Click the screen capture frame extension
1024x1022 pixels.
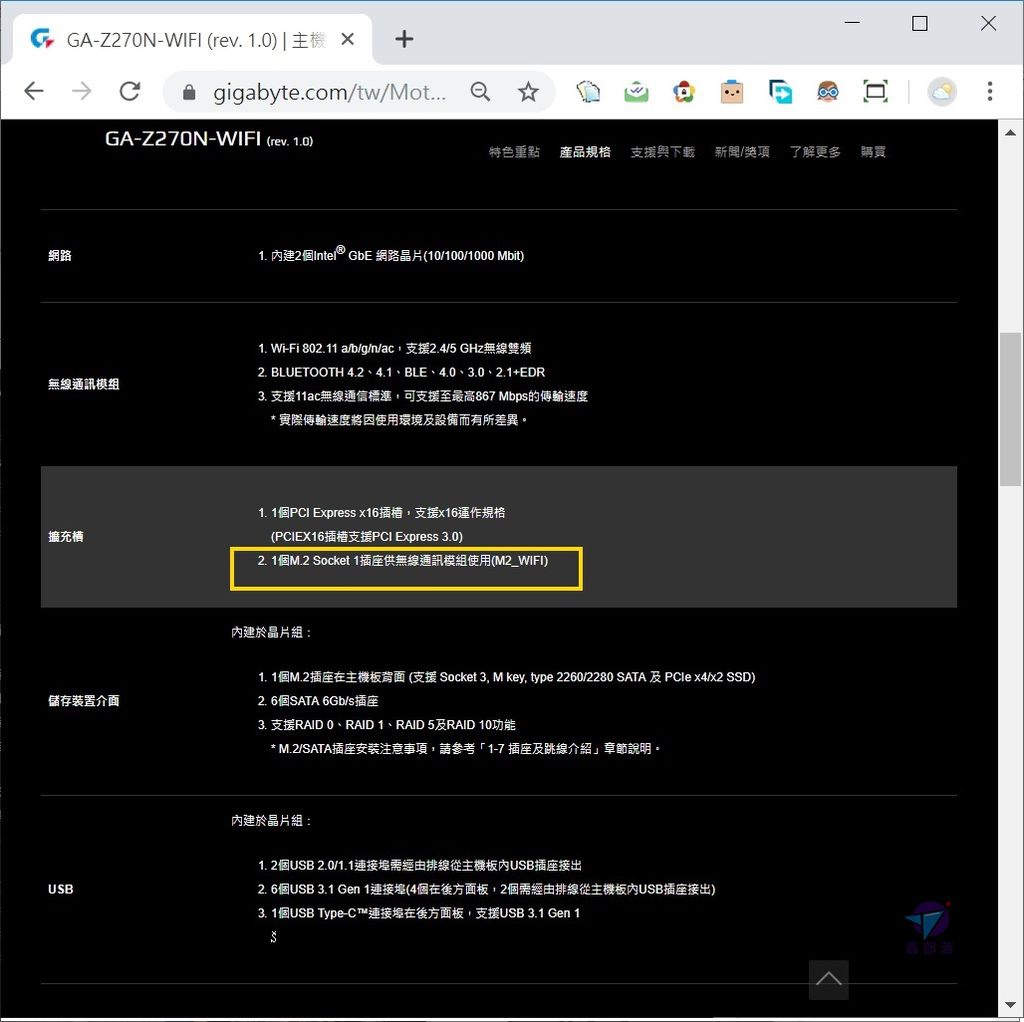click(875, 91)
